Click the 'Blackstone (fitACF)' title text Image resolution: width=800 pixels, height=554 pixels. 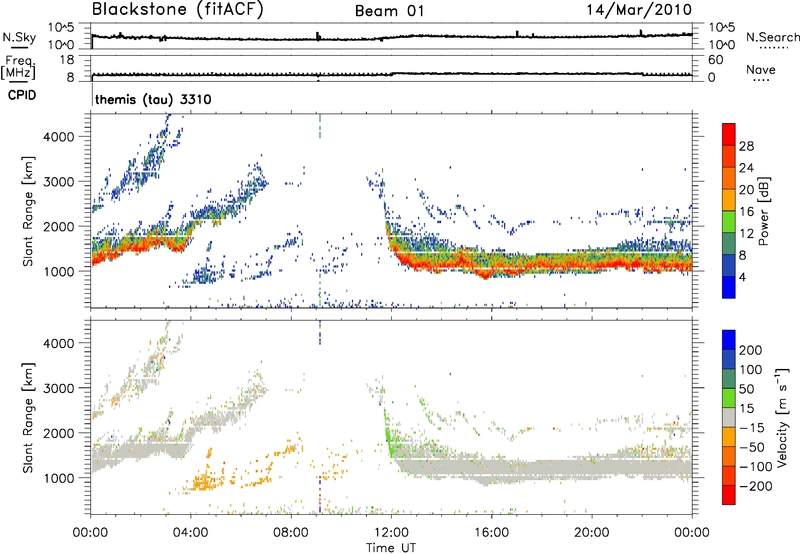177,10
